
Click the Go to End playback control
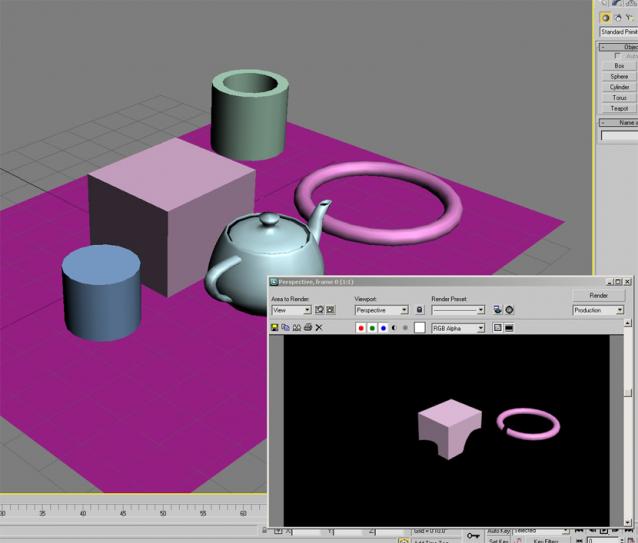(x=629, y=531)
